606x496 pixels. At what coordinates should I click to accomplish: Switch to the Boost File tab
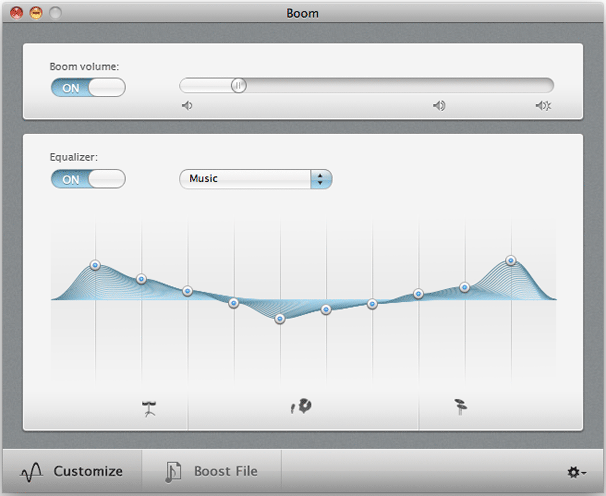[x=211, y=471]
